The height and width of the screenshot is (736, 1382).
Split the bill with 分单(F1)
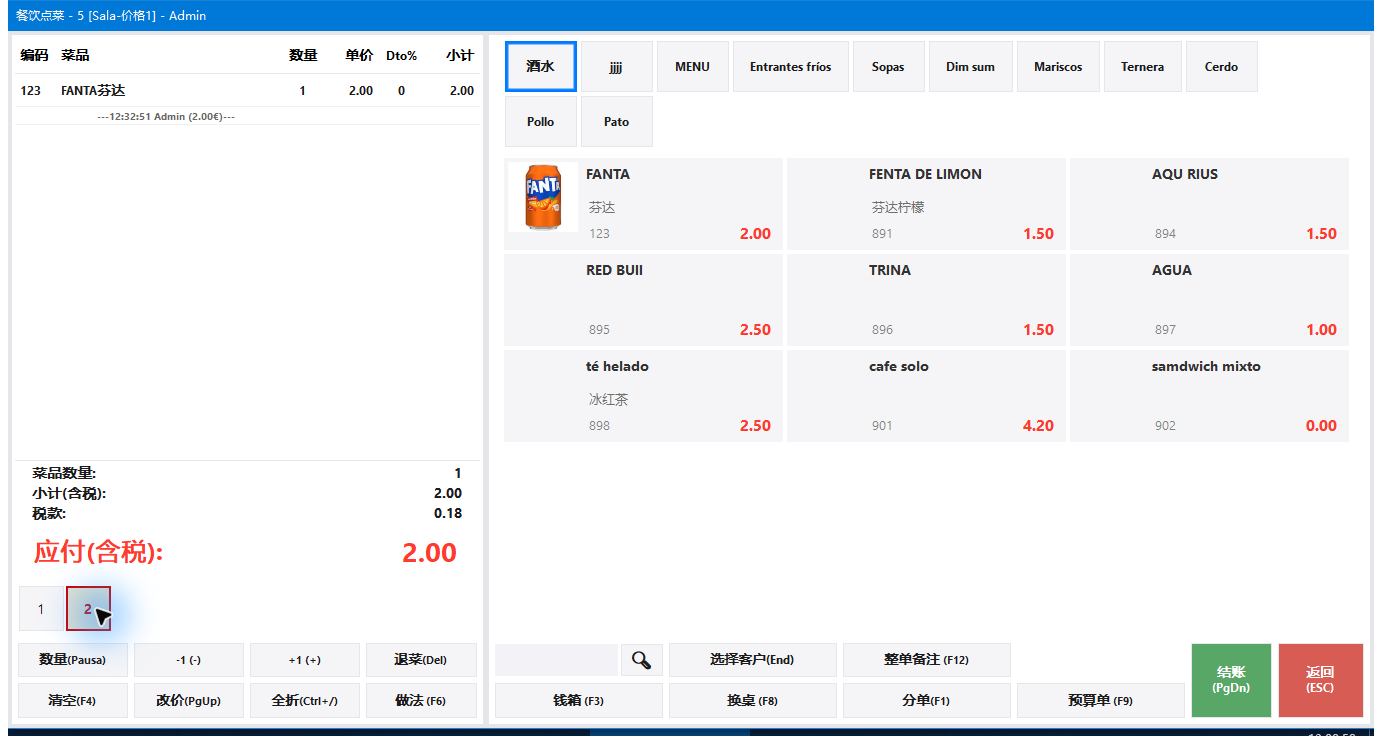[x=926, y=701]
